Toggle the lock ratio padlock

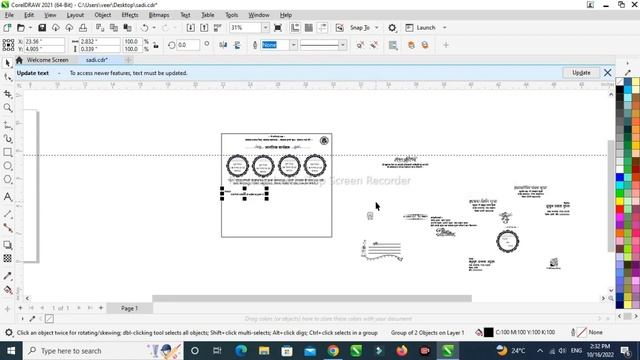click(x=156, y=45)
